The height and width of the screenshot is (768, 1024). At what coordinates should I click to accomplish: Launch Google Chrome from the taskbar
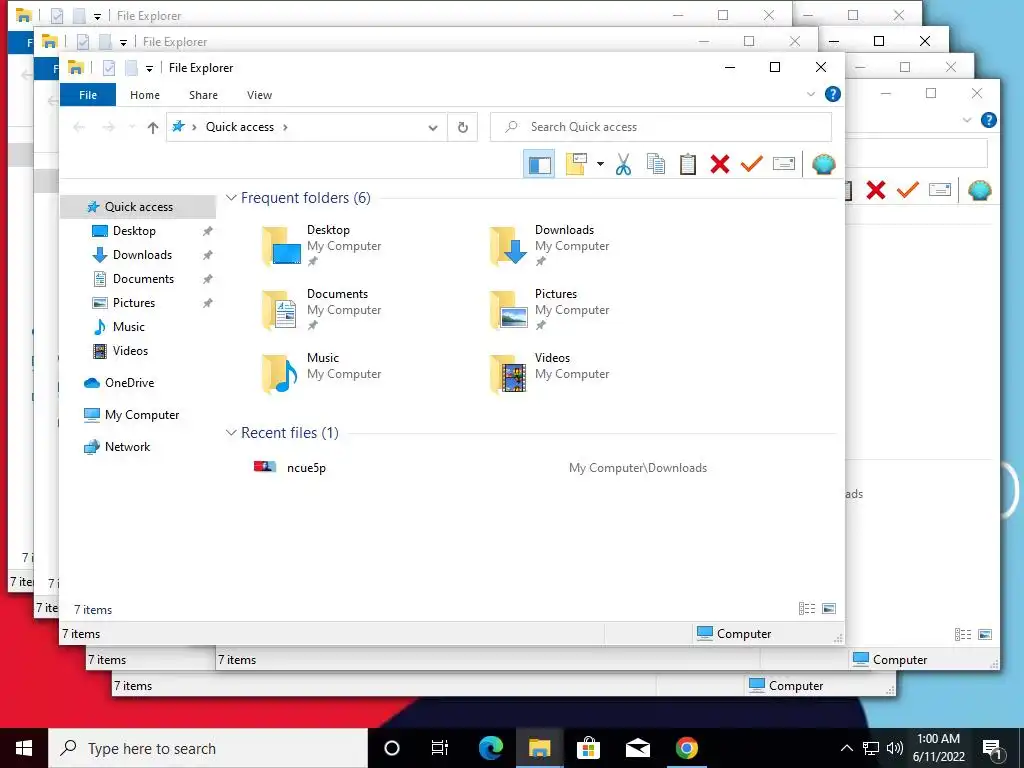(x=686, y=748)
